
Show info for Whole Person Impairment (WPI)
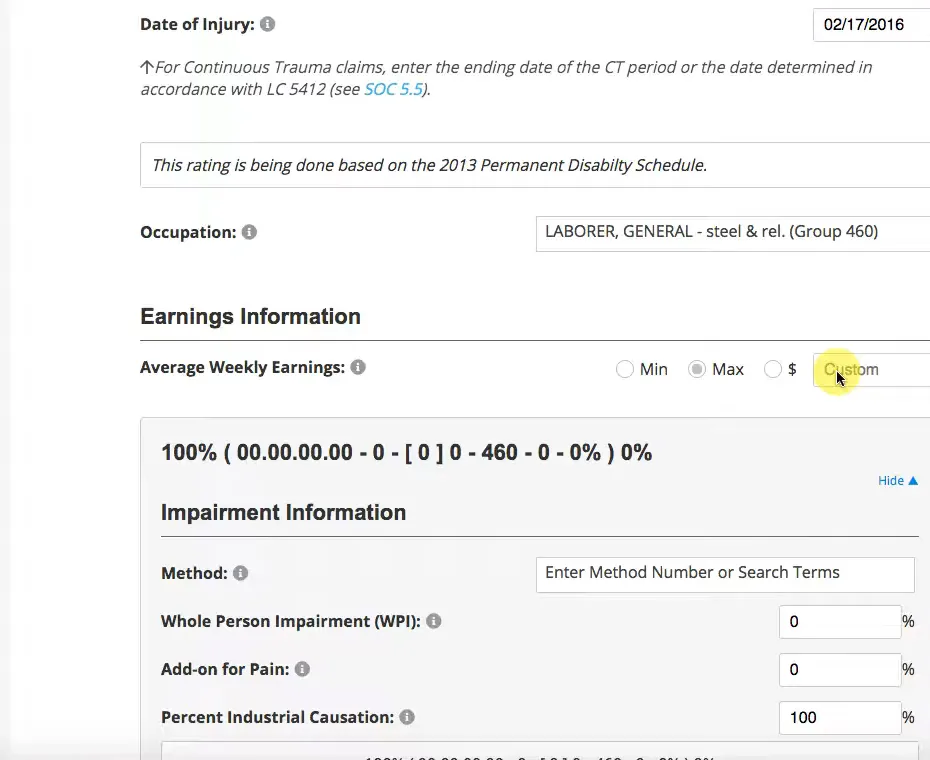[x=434, y=621]
